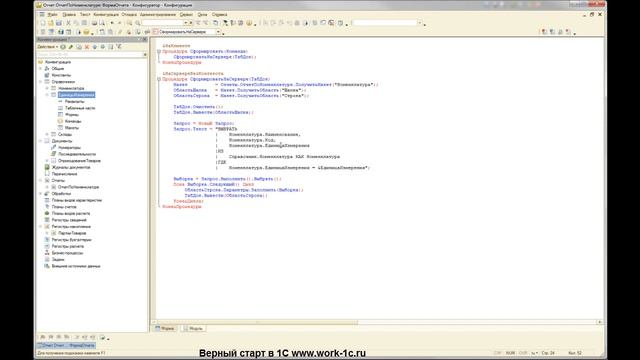Delete object with the red X icon

click(x=87, y=47)
